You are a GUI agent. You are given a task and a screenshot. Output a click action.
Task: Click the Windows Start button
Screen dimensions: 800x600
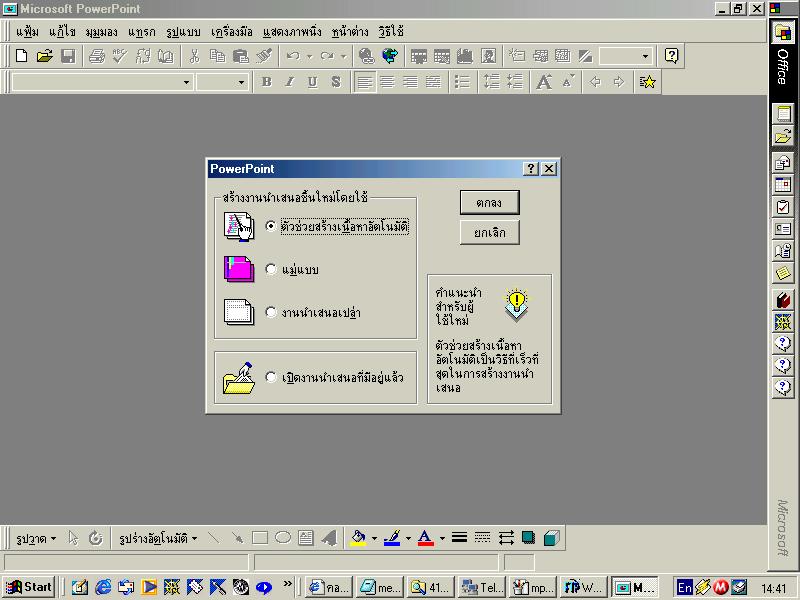click(29, 587)
